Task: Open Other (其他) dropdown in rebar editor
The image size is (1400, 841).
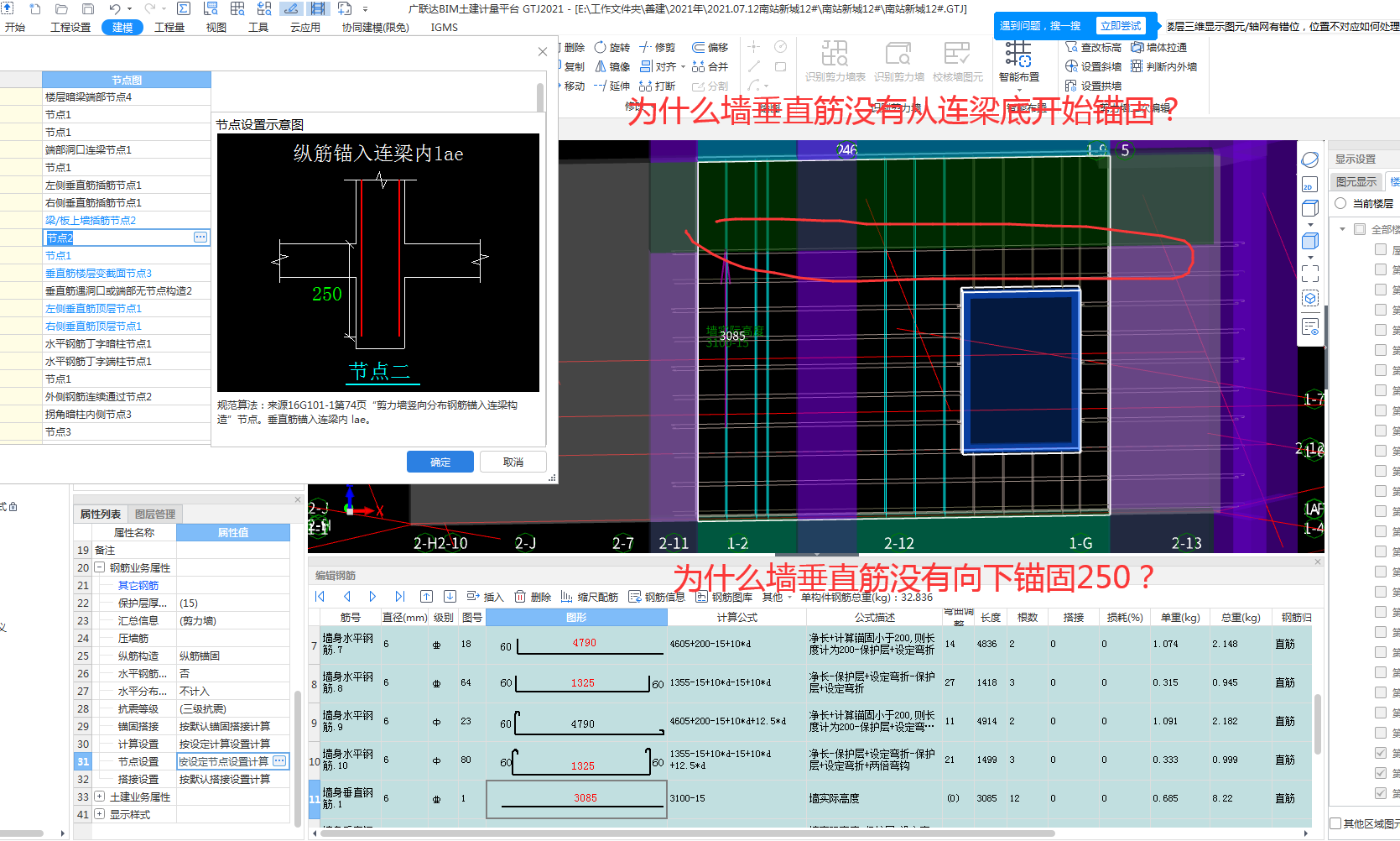Action: 777,597
